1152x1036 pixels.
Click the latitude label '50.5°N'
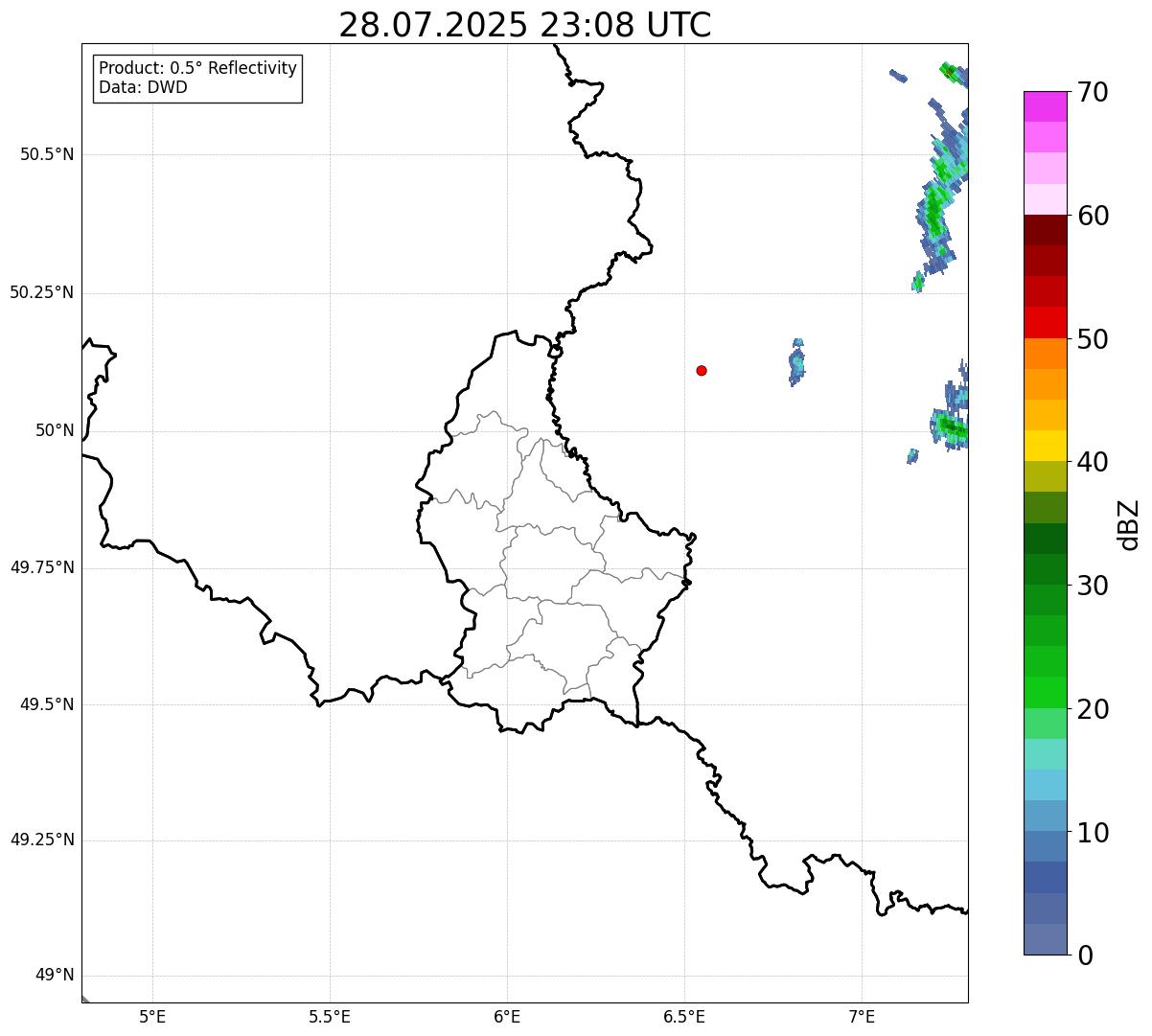(x=47, y=154)
